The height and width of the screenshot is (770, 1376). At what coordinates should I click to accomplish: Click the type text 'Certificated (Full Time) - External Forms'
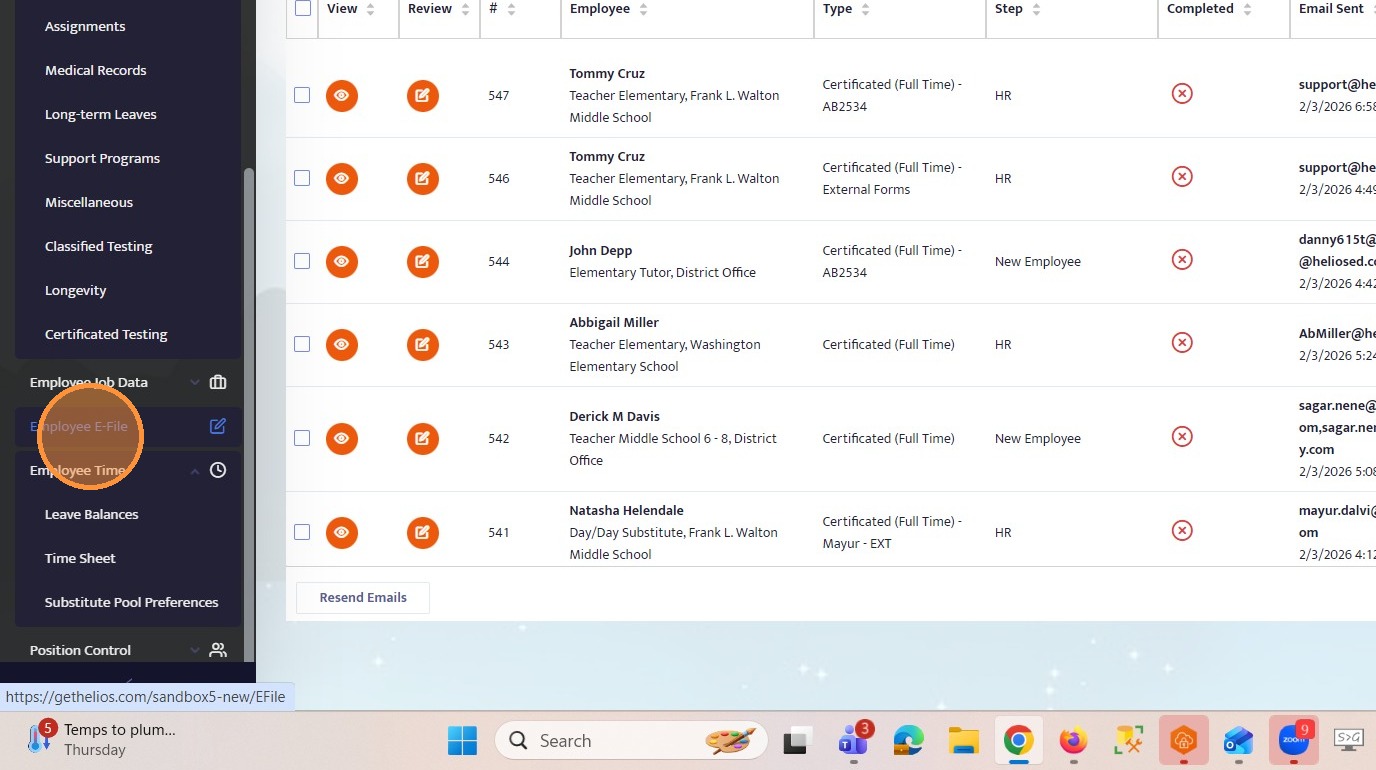pos(892,178)
